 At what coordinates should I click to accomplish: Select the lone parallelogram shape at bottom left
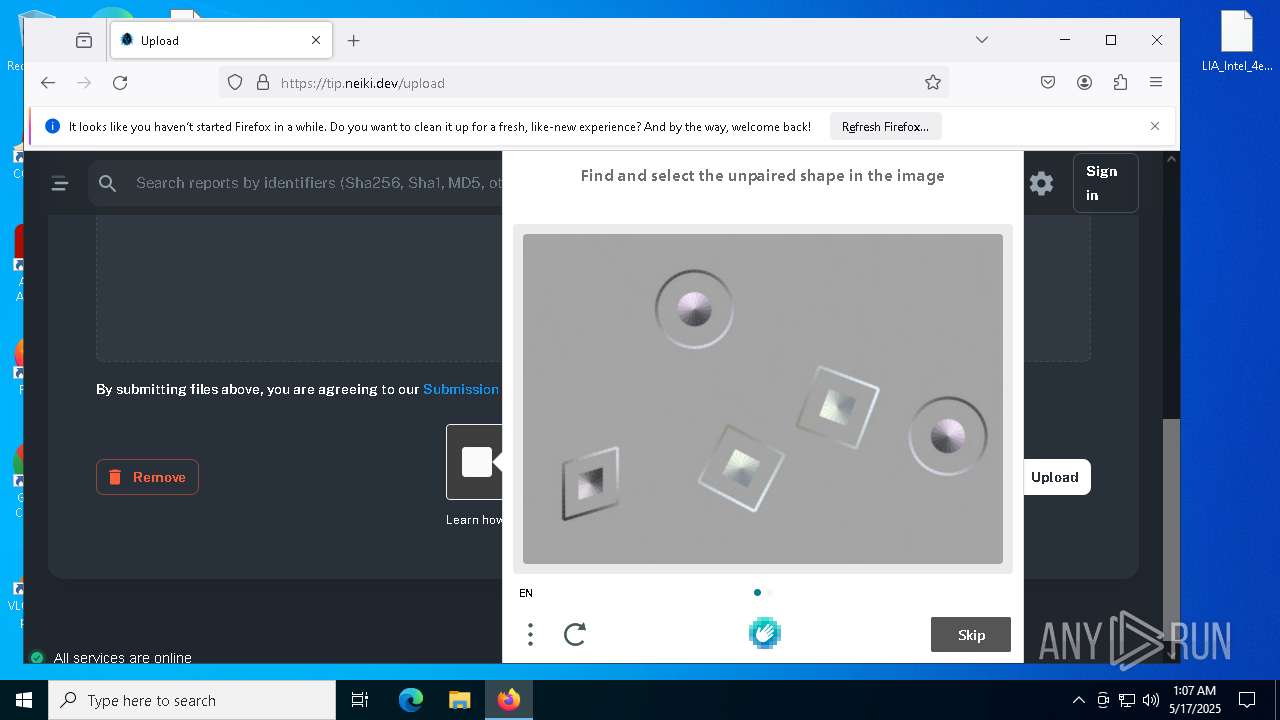point(590,483)
